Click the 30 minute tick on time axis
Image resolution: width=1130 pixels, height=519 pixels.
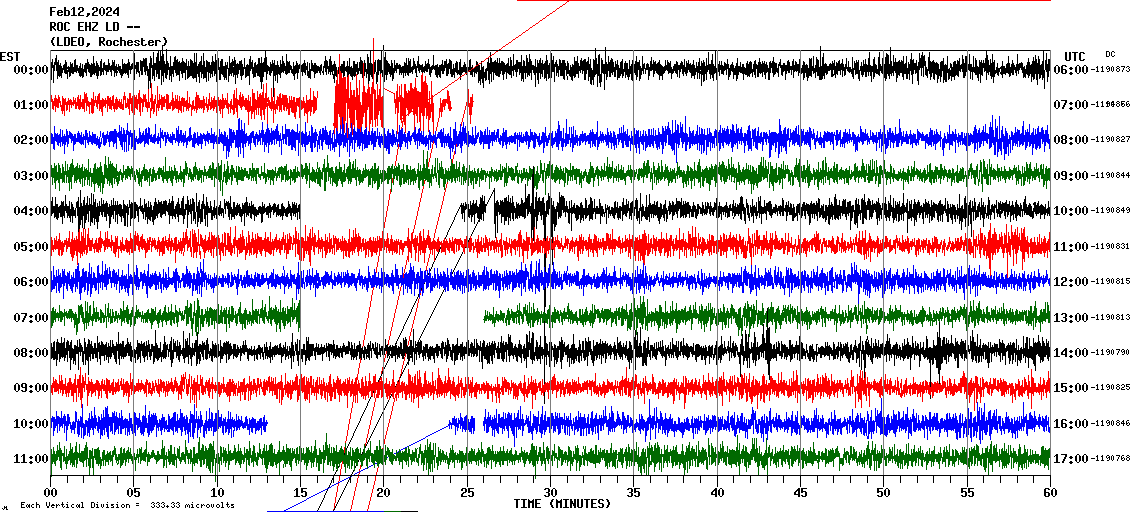click(x=550, y=492)
